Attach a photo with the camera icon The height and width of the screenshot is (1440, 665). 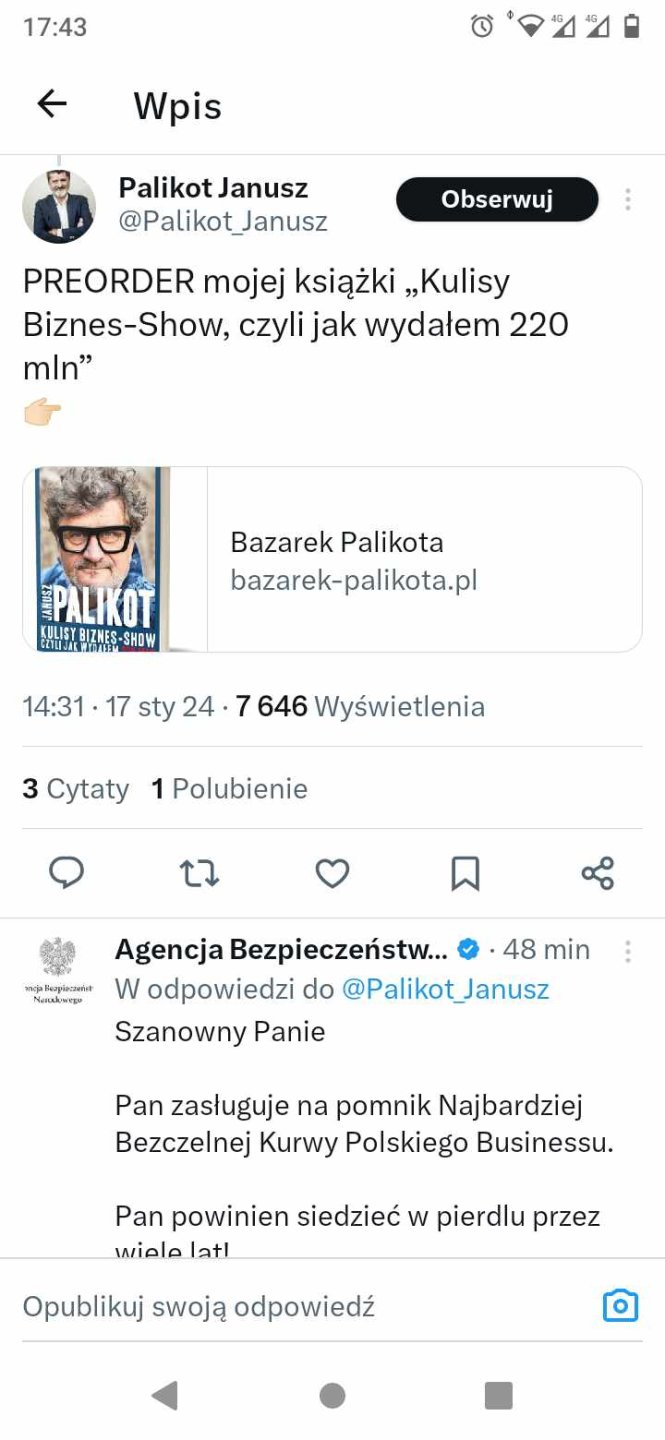point(620,1305)
